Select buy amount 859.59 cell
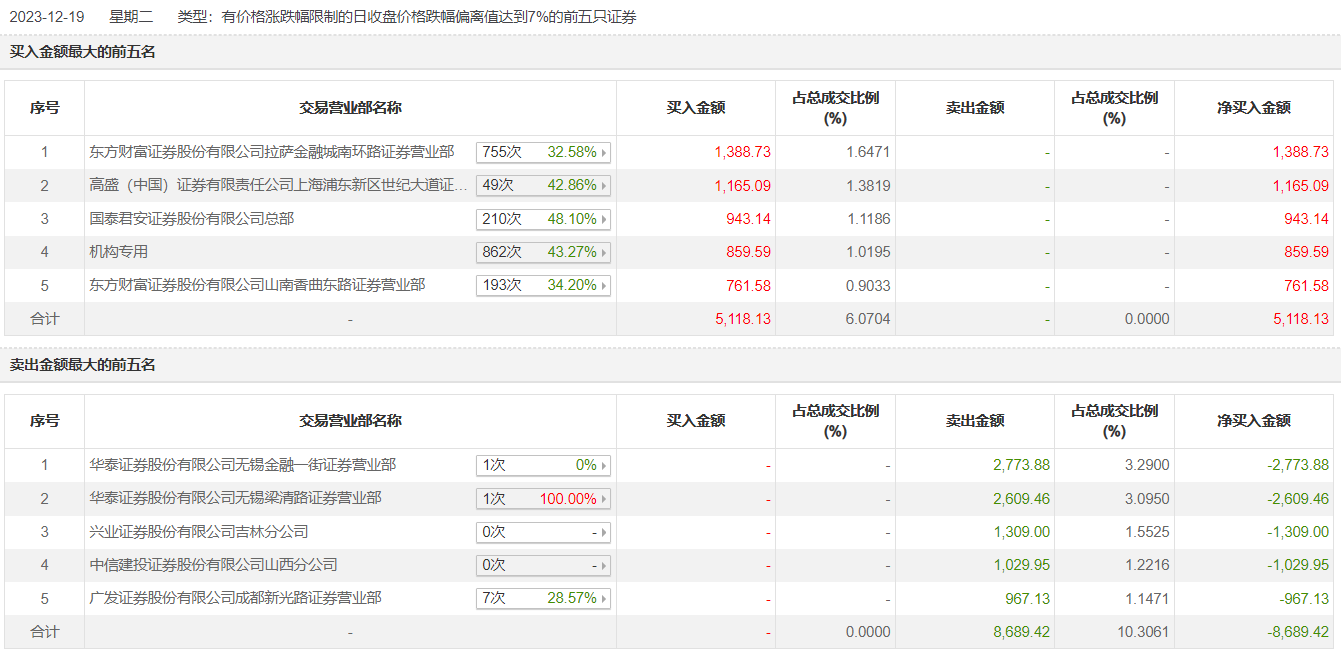Screen dimensions: 1341x659 click(749, 252)
